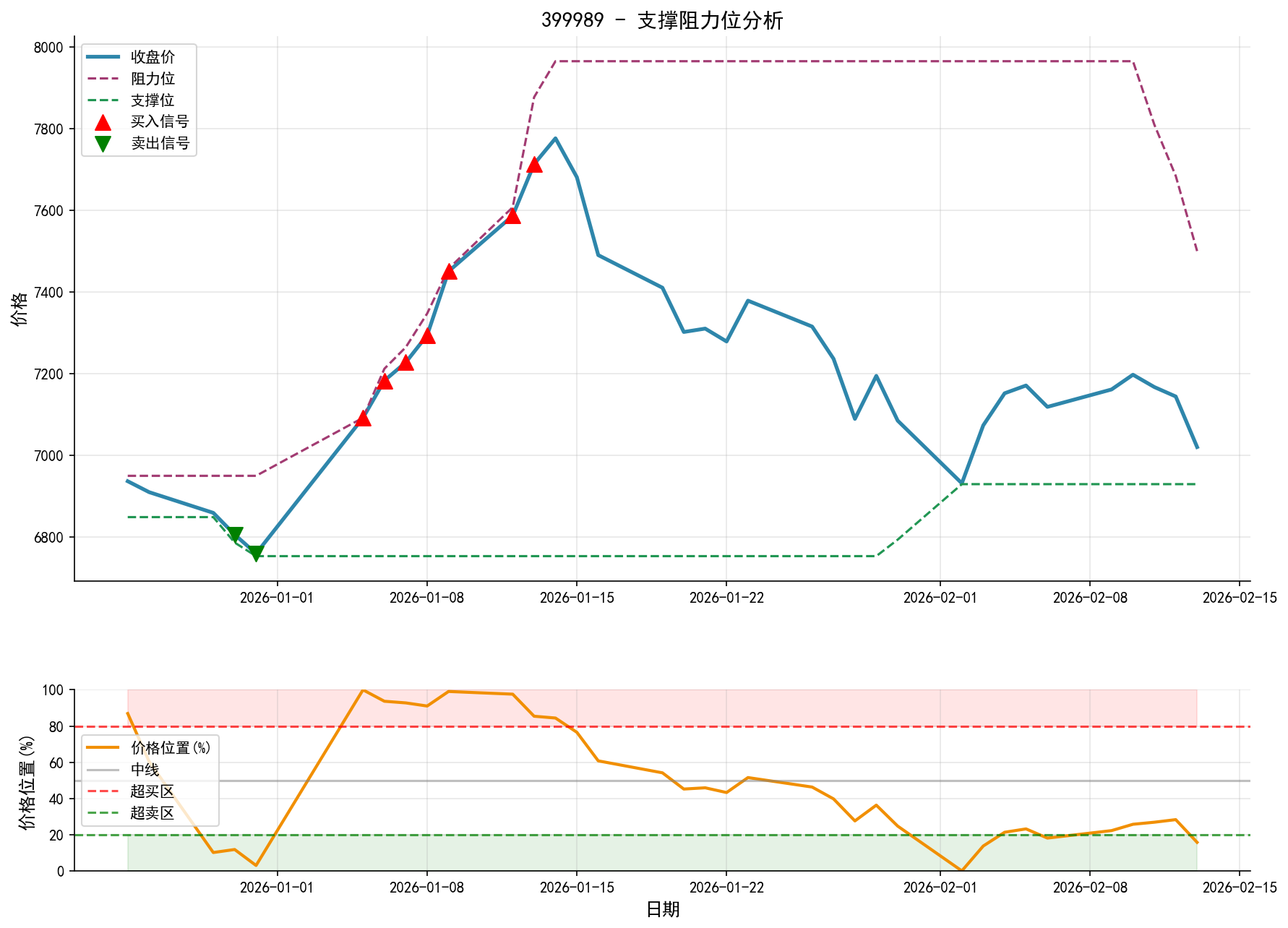This screenshot has width=1288, height=928.
Task: Select the highest red buy signal triangle near peak
Action: point(535,166)
